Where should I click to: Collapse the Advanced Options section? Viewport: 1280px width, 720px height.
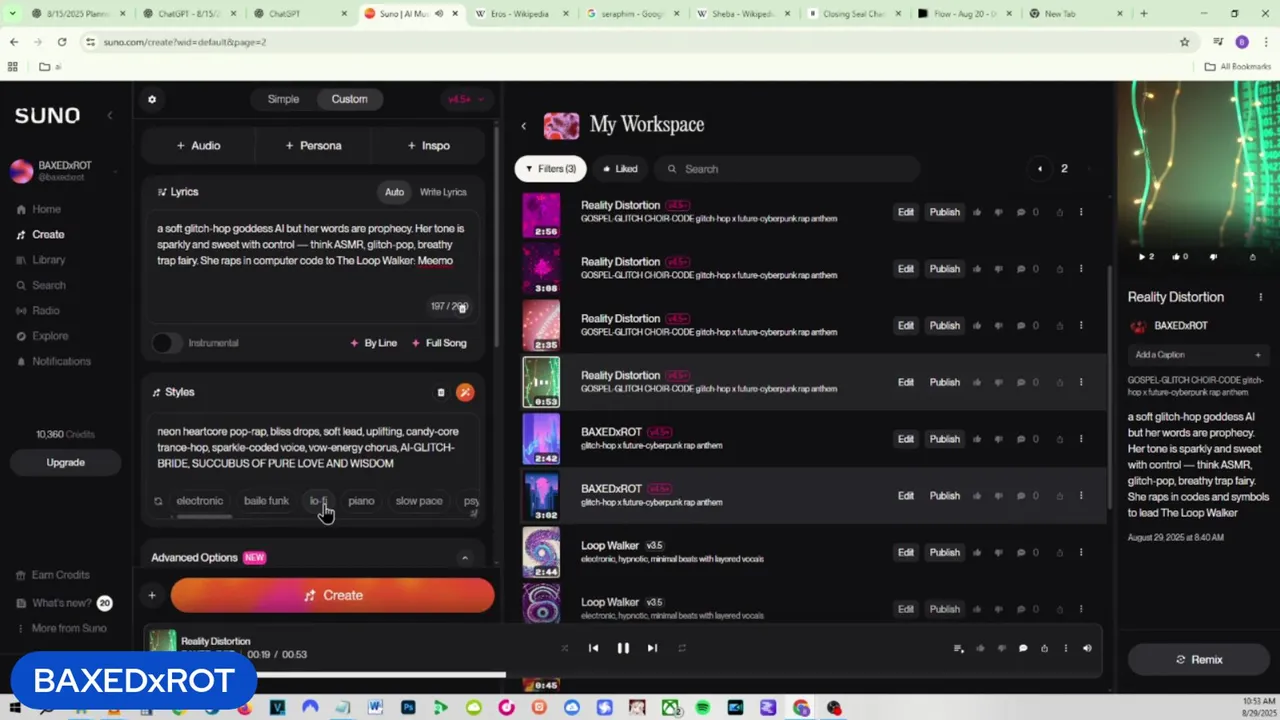coord(464,558)
